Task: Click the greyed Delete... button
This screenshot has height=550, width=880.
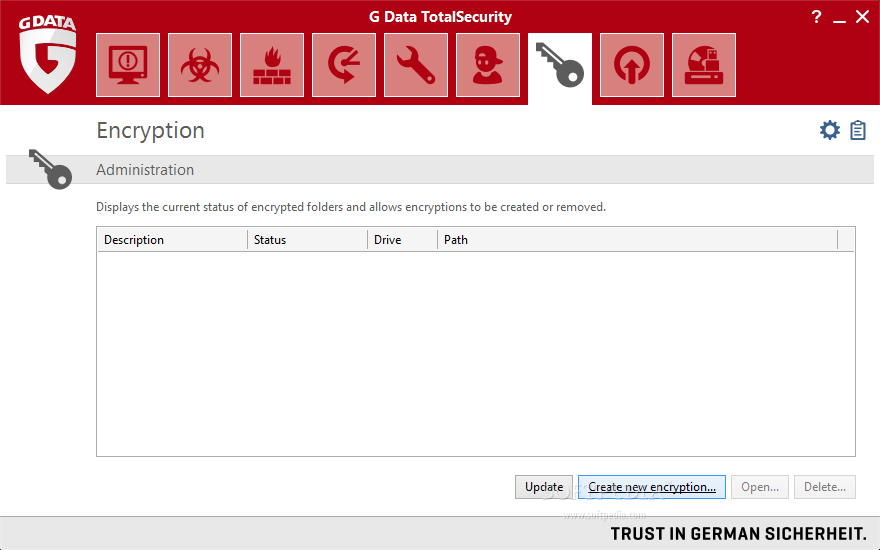Action: (x=824, y=487)
